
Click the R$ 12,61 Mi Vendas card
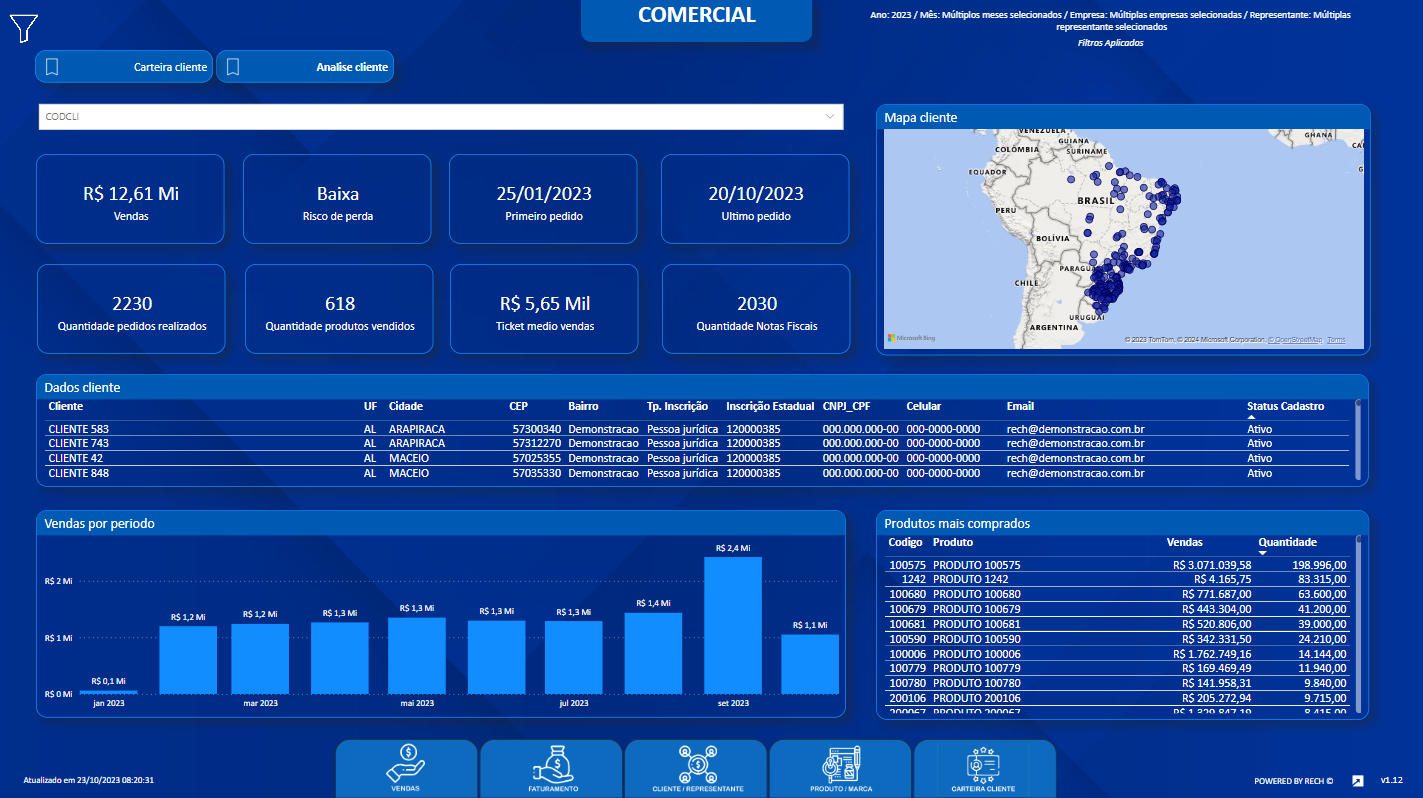pyautogui.click(x=131, y=199)
